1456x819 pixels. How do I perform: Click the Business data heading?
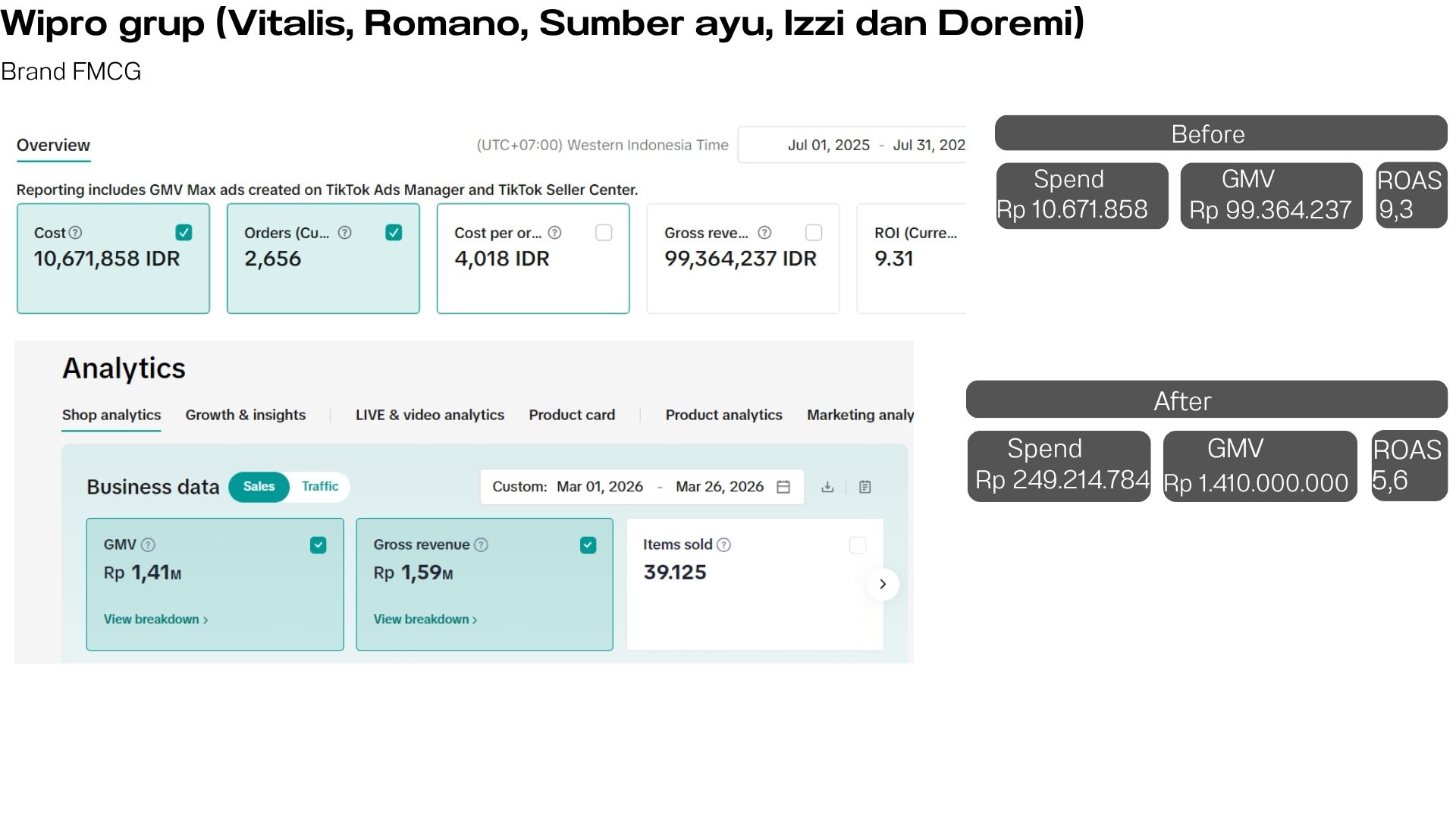click(153, 487)
